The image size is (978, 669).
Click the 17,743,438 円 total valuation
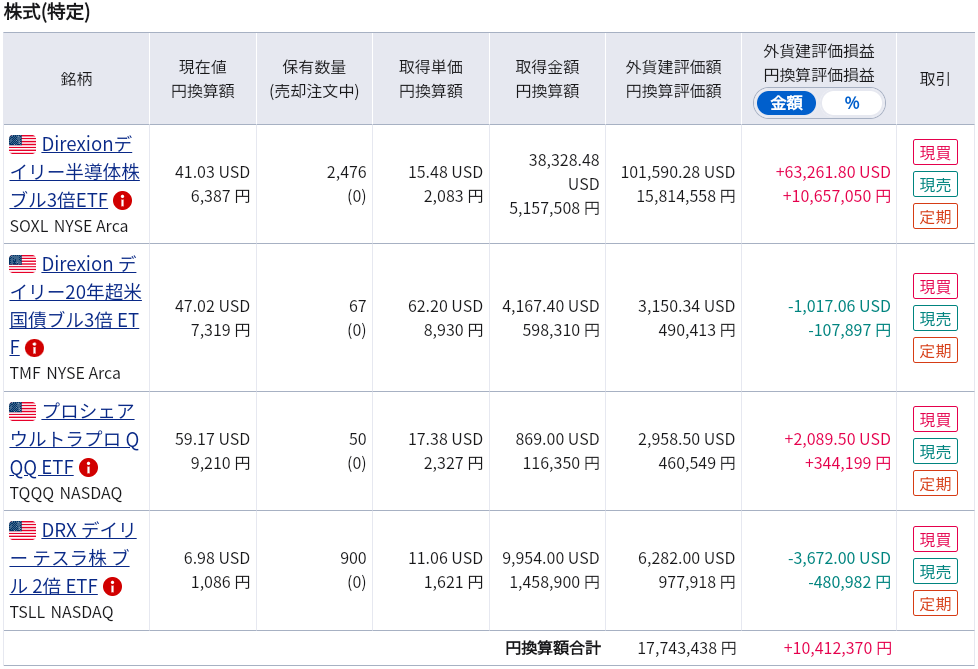(687, 648)
